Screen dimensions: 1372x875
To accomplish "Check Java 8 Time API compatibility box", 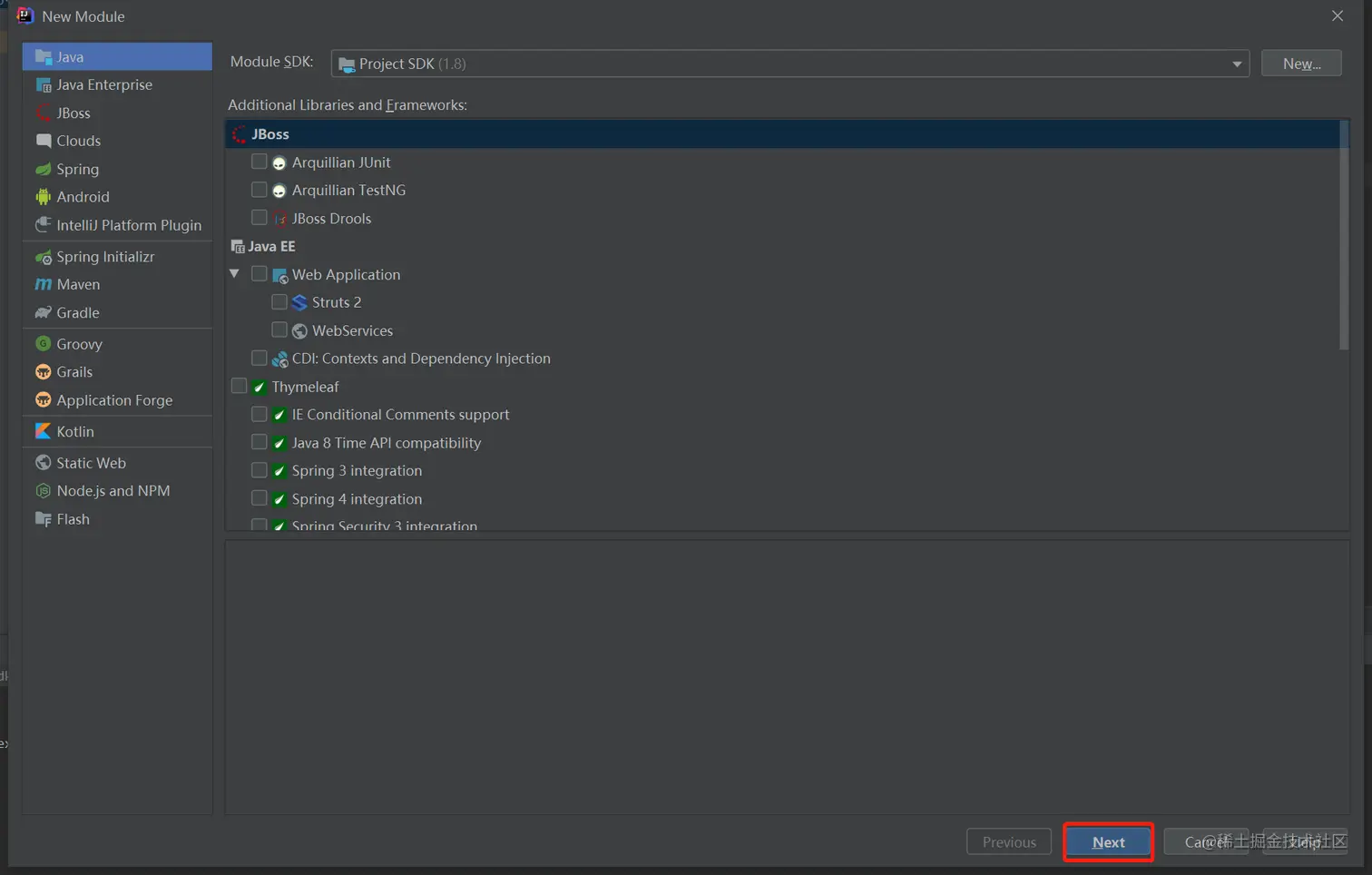I will tap(260, 442).
